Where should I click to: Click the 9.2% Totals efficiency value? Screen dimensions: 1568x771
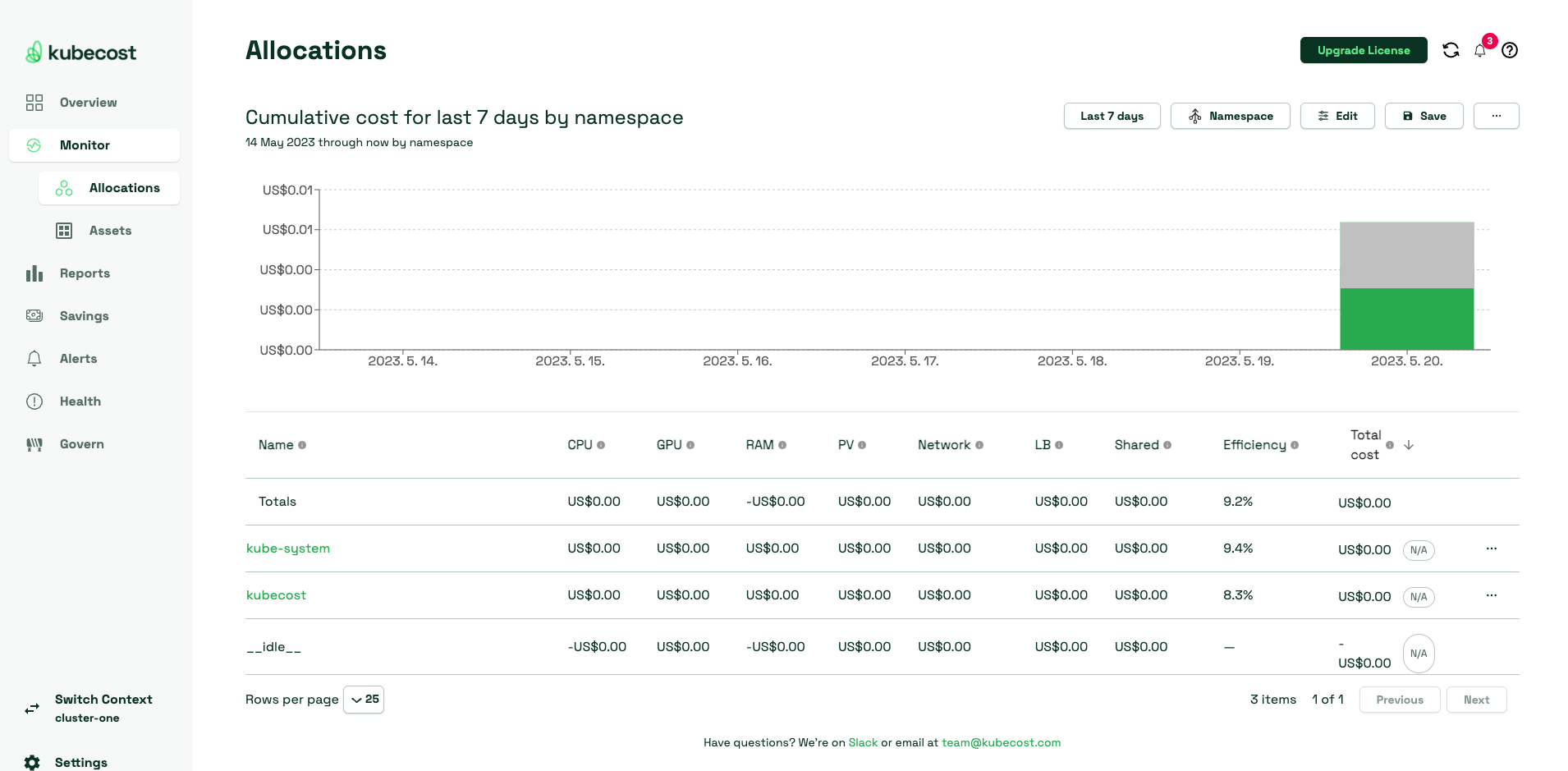(x=1238, y=502)
